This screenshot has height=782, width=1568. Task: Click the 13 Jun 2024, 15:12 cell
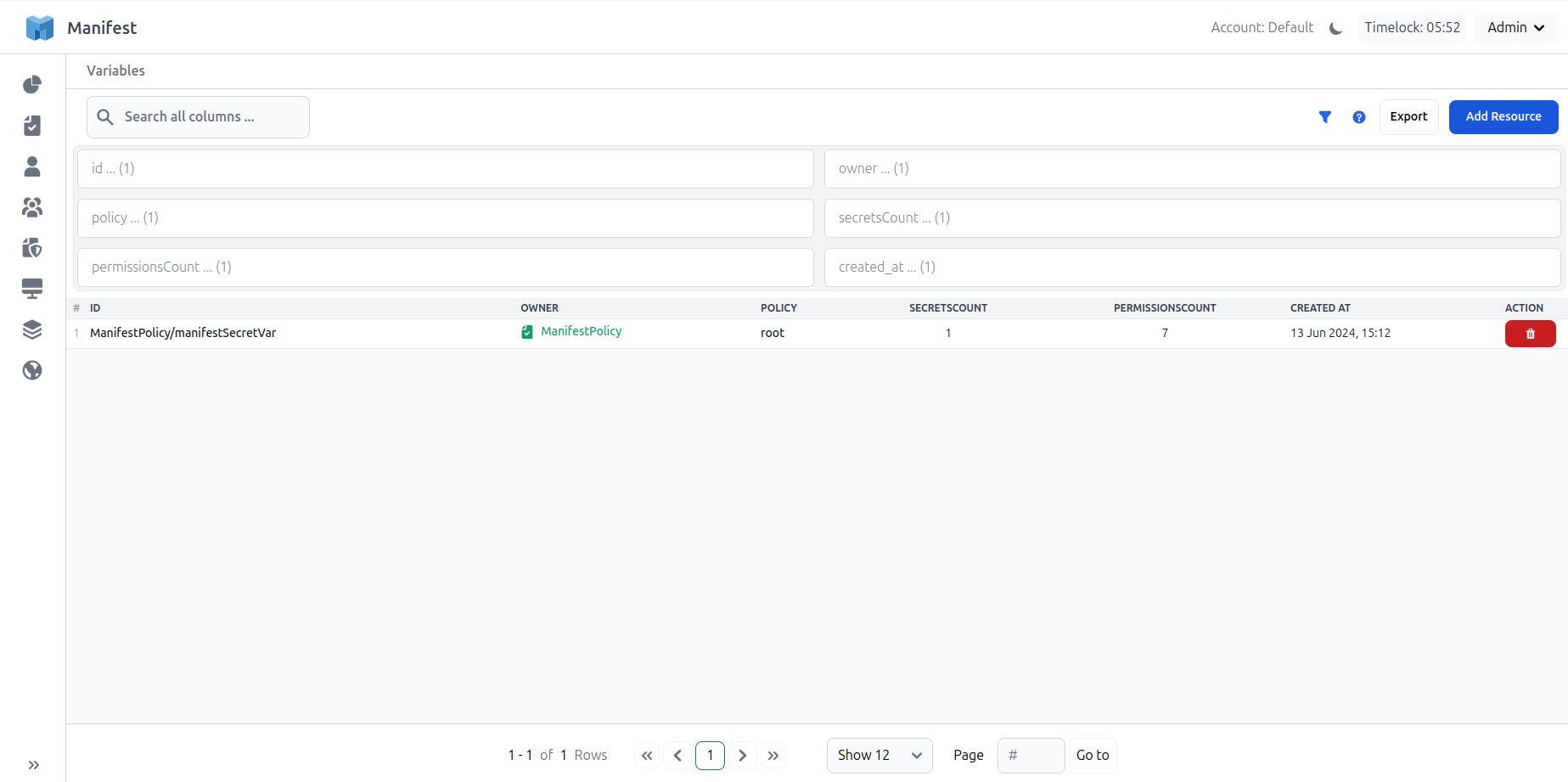[x=1340, y=333]
